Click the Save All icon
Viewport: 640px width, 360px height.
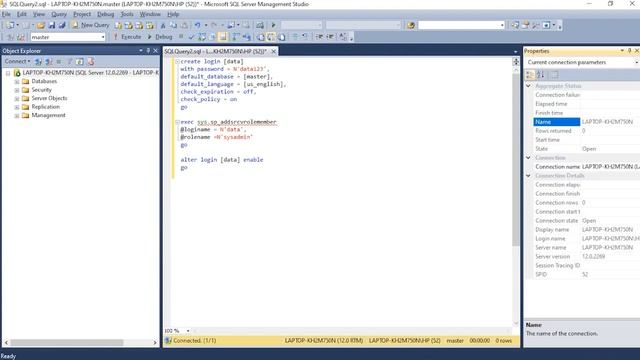click(62, 25)
